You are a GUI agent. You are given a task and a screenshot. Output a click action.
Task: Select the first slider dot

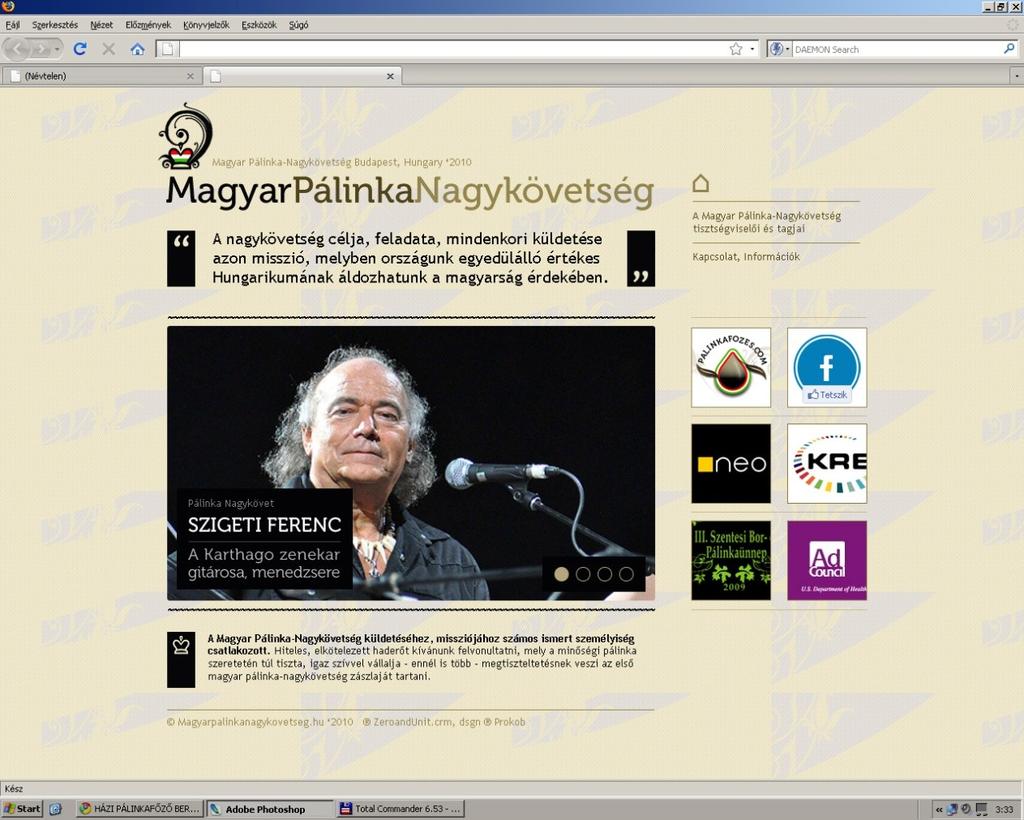click(x=562, y=574)
